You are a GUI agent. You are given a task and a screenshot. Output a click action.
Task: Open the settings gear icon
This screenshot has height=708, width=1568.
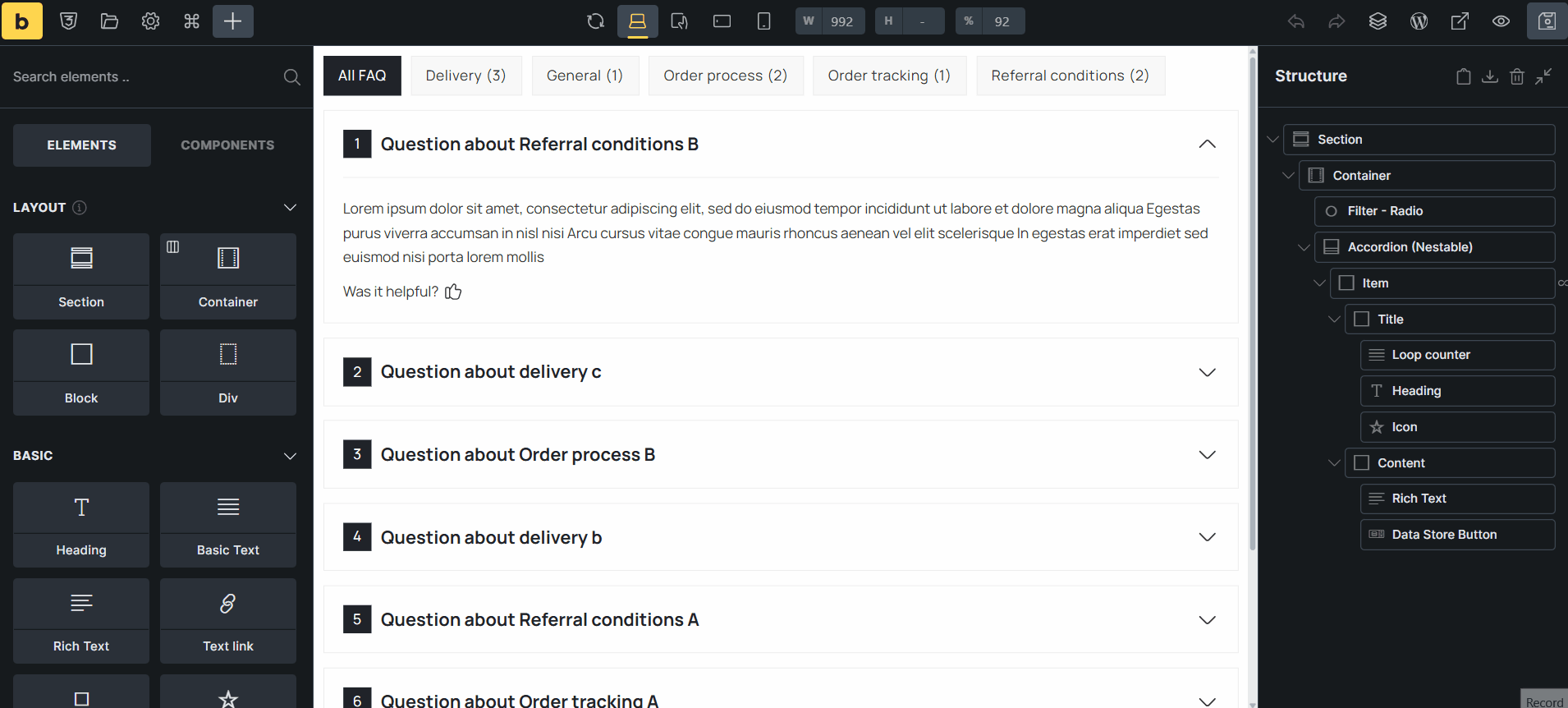[150, 21]
